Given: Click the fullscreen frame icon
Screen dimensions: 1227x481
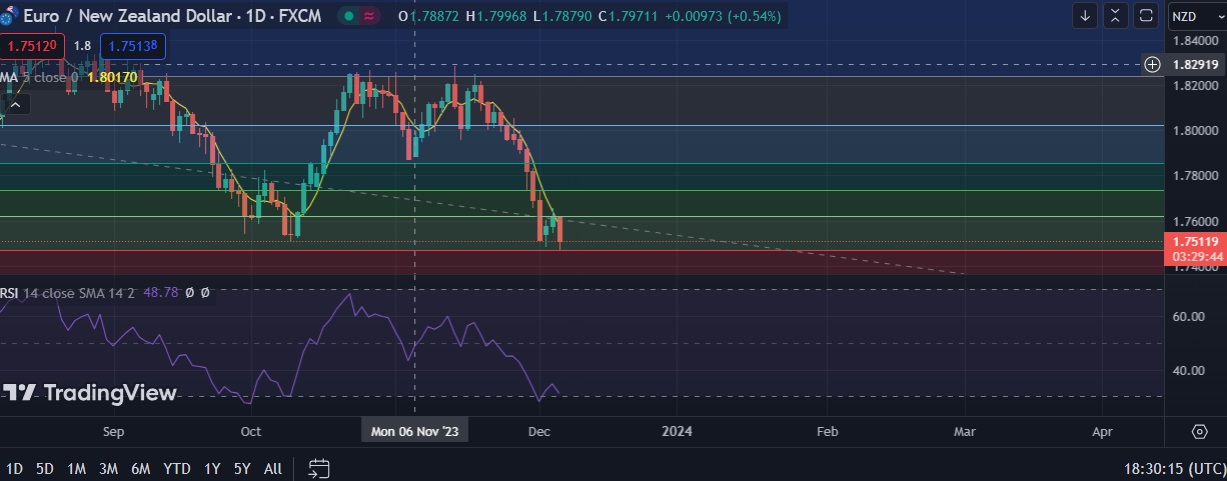Looking at the screenshot, I should click(1146, 16).
